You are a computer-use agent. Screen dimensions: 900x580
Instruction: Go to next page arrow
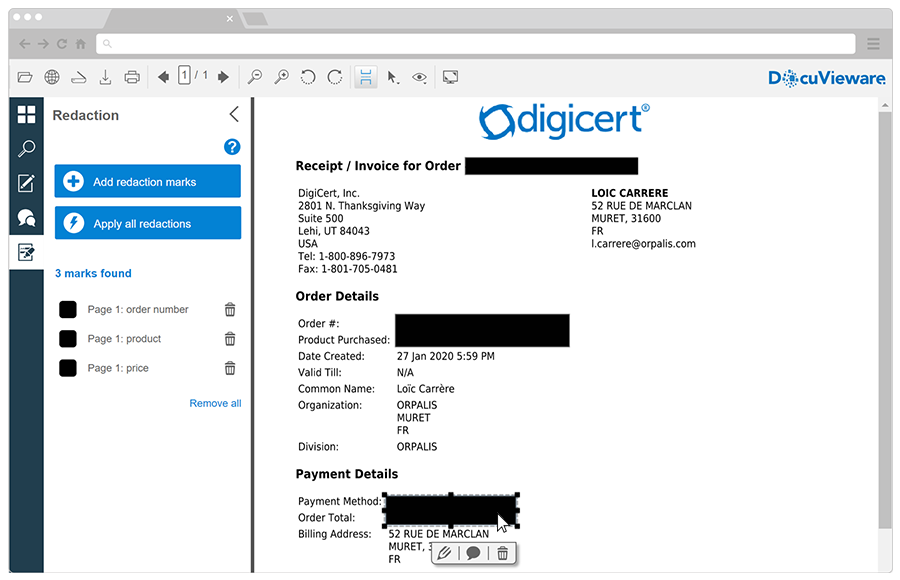coord(223,77)
